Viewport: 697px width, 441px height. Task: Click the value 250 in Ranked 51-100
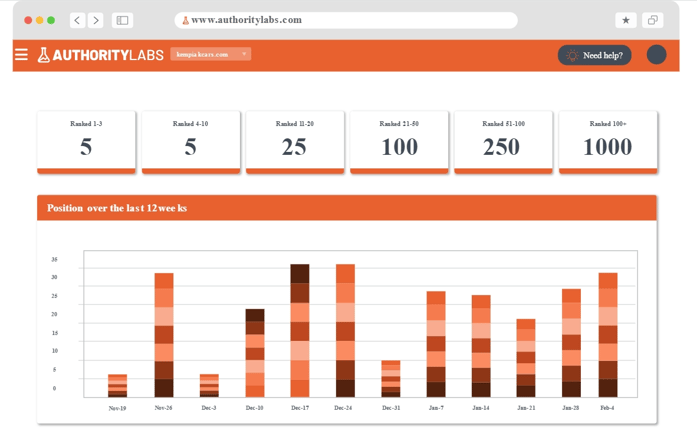[x=501, y=147]
